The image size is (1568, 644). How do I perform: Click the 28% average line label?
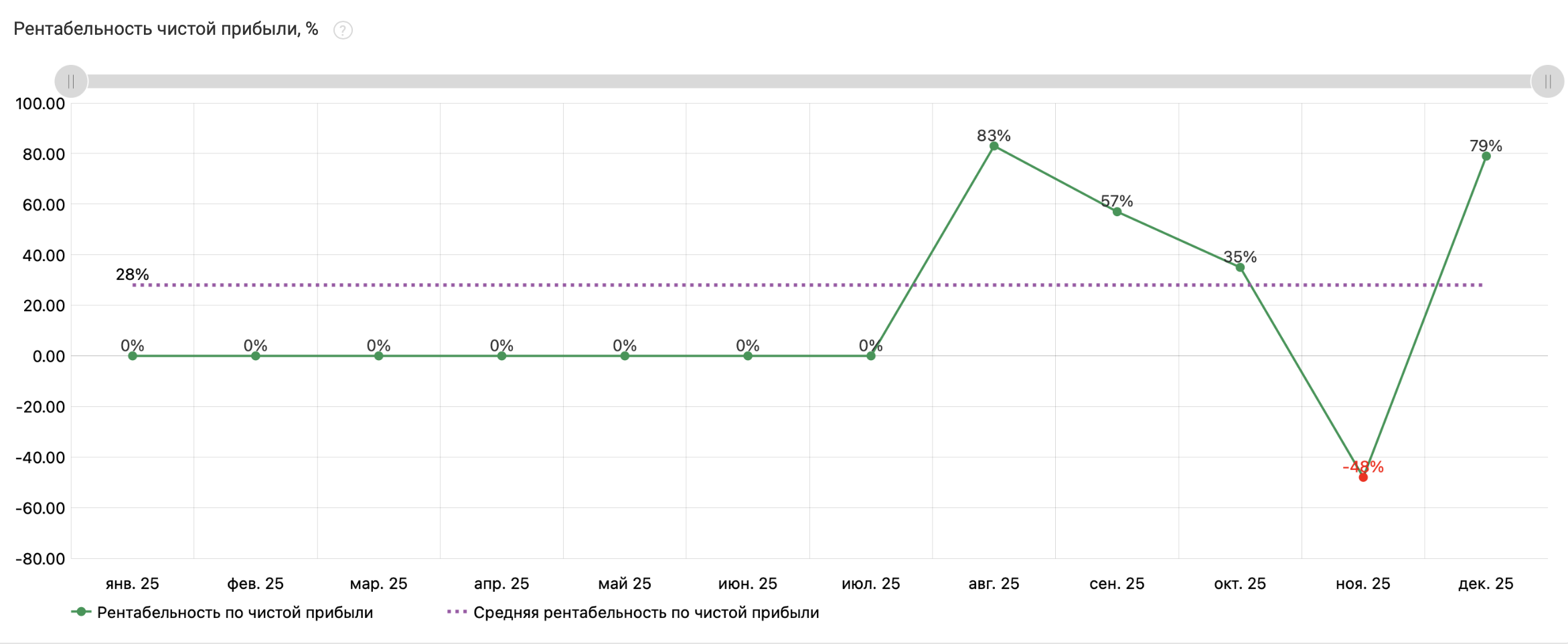(x=132, y=274)
